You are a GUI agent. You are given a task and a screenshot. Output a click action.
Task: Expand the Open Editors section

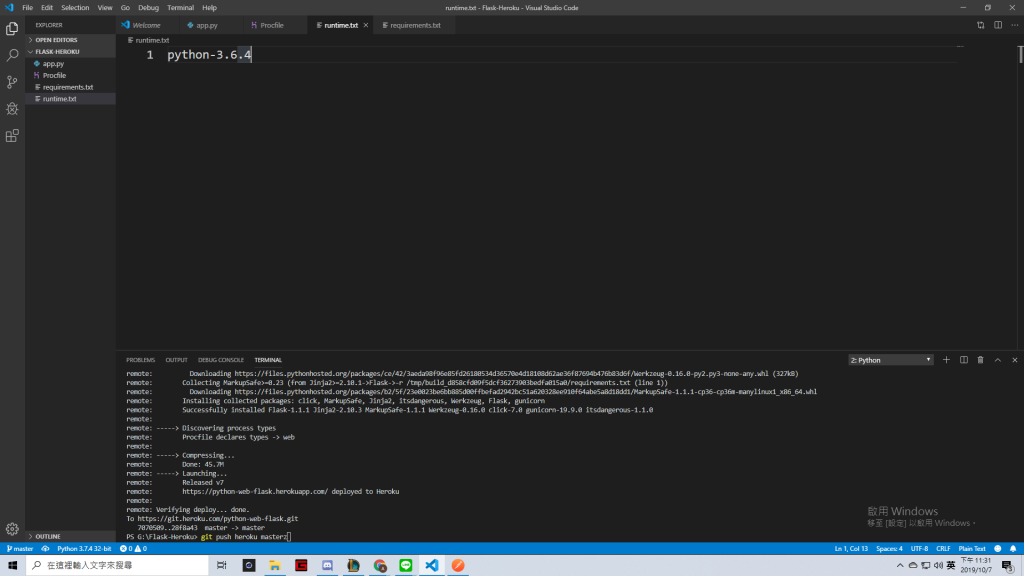[x=56, y=40]
